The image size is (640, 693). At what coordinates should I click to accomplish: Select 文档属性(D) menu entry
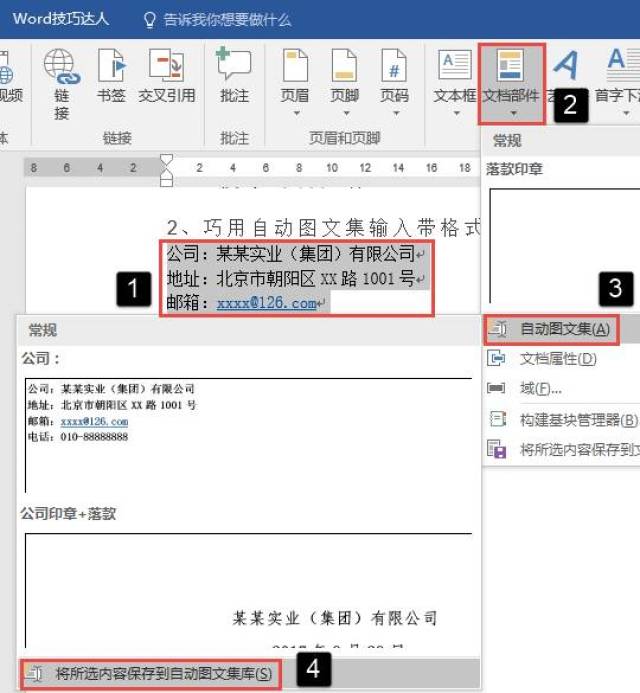(x=562, y=358)
